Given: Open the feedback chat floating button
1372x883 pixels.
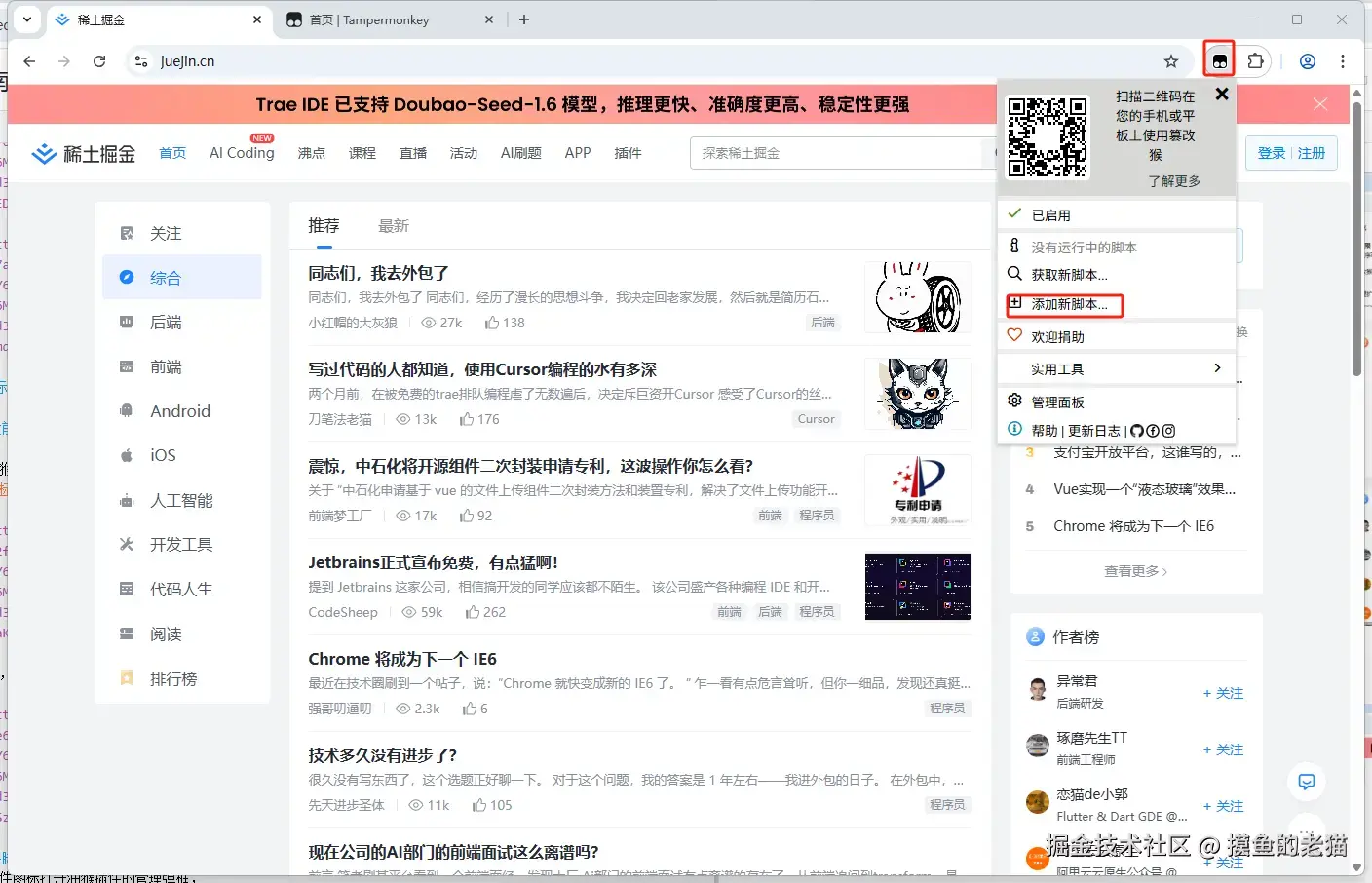Looking at the screenshot, I should click(x=1307, y=782).
